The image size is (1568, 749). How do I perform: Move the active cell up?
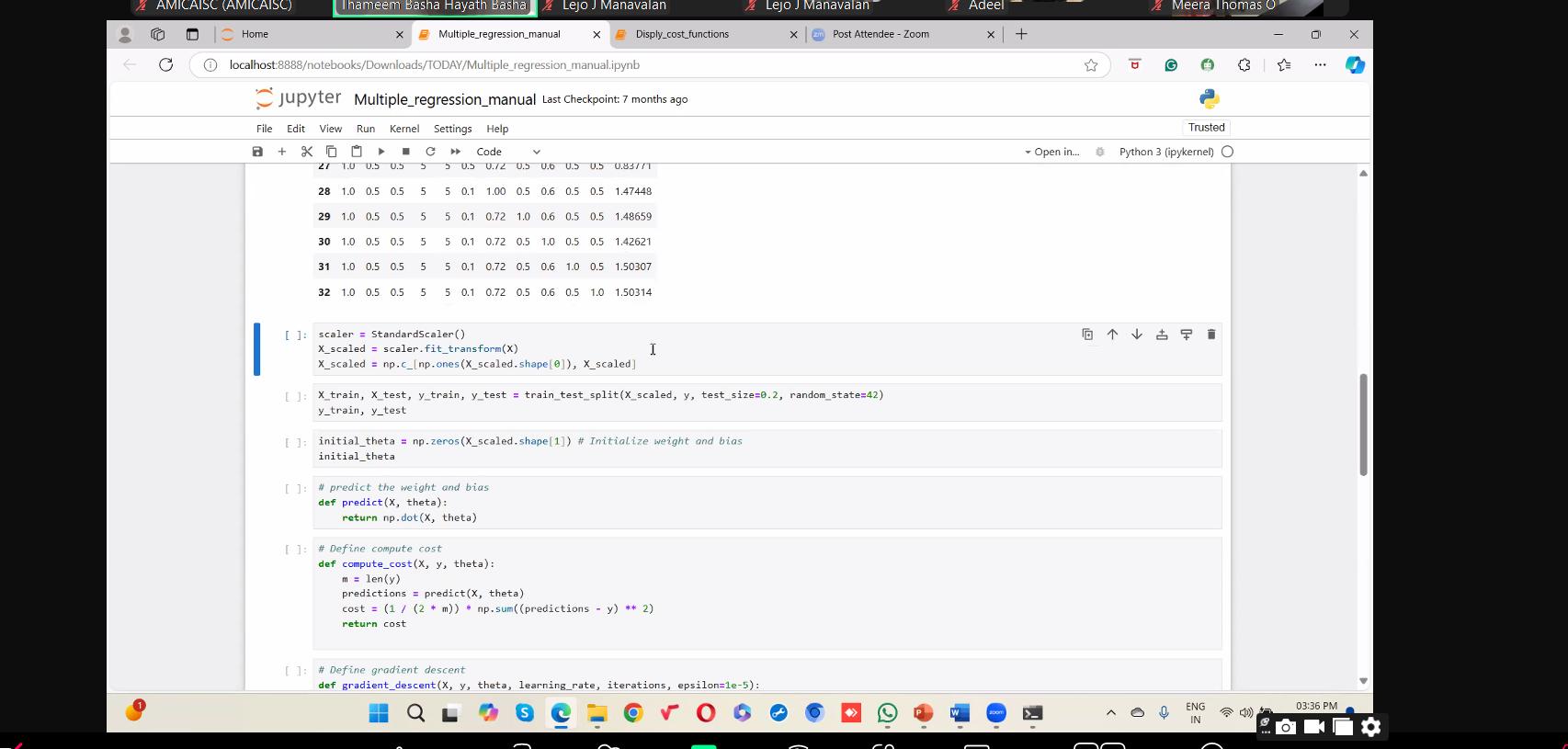tap(1112, 335)
